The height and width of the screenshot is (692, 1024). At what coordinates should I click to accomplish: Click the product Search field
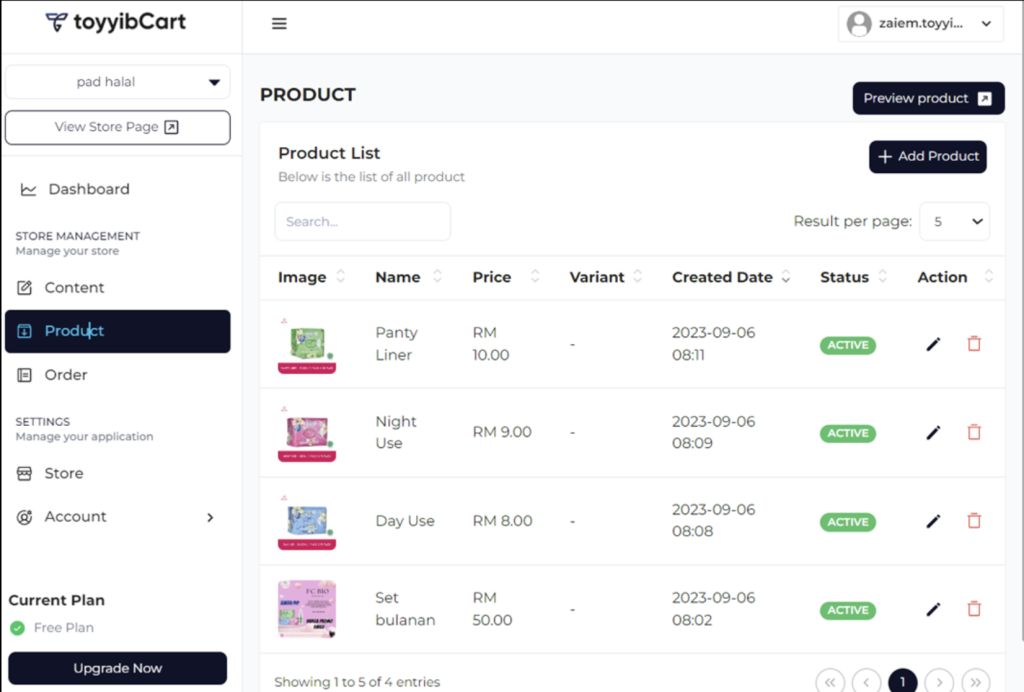tap(362, 222)
